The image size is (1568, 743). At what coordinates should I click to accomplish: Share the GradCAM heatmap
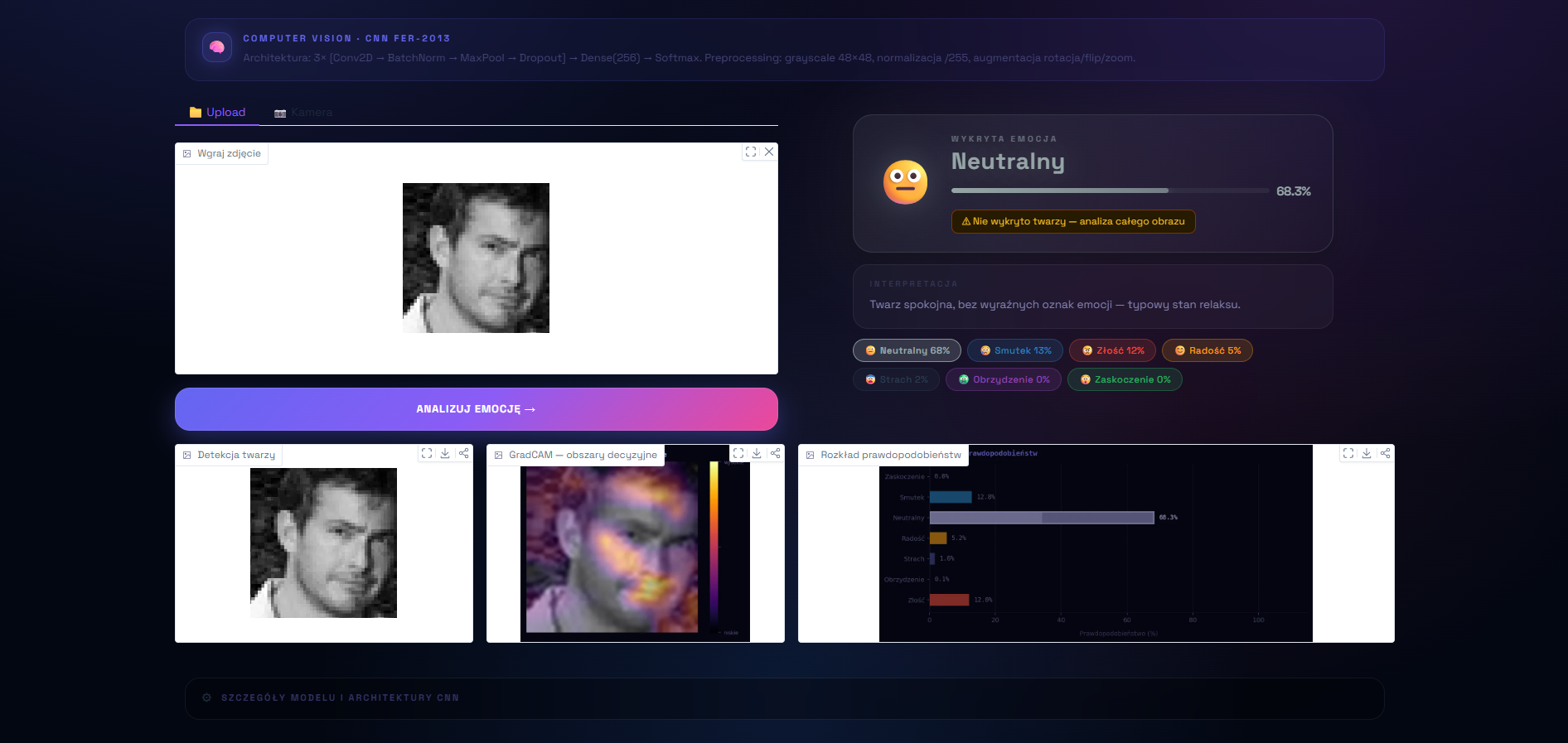tap(776, 453)
